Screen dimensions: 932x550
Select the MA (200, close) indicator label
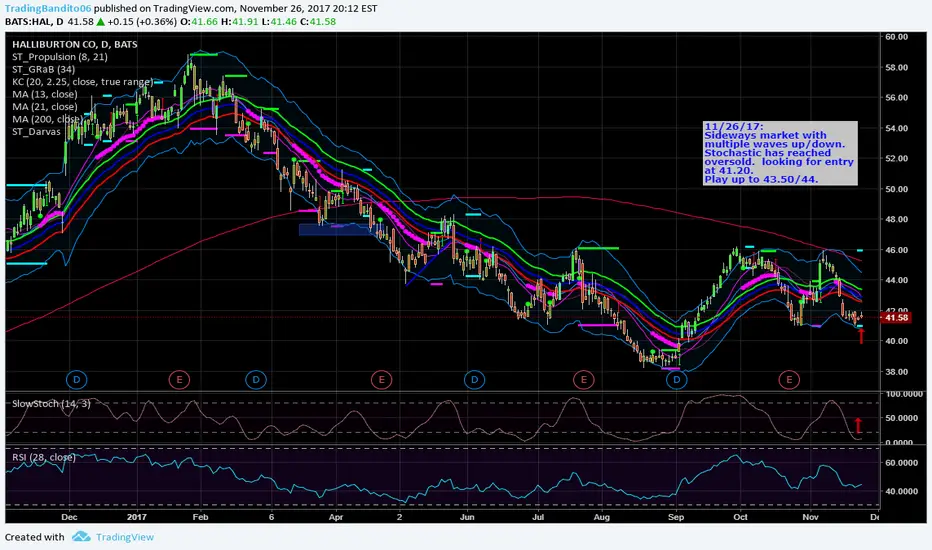[x=47, y=119]
